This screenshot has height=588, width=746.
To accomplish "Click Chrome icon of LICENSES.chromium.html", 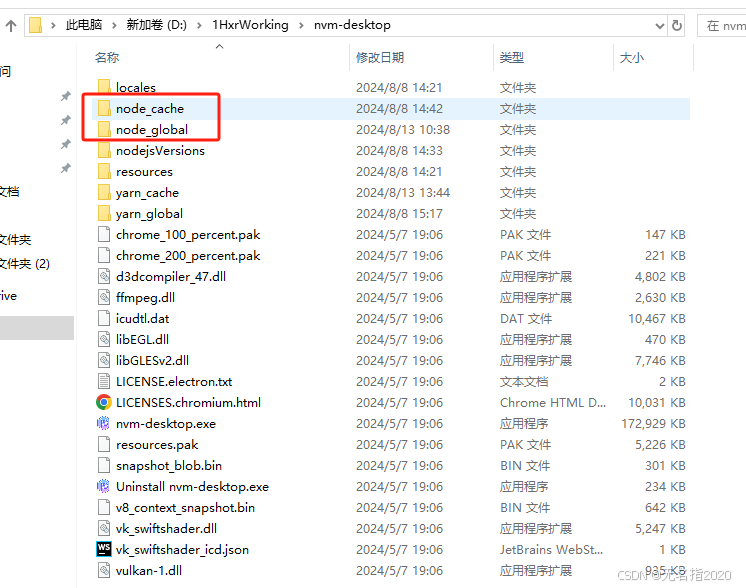I will click(104, 402).
